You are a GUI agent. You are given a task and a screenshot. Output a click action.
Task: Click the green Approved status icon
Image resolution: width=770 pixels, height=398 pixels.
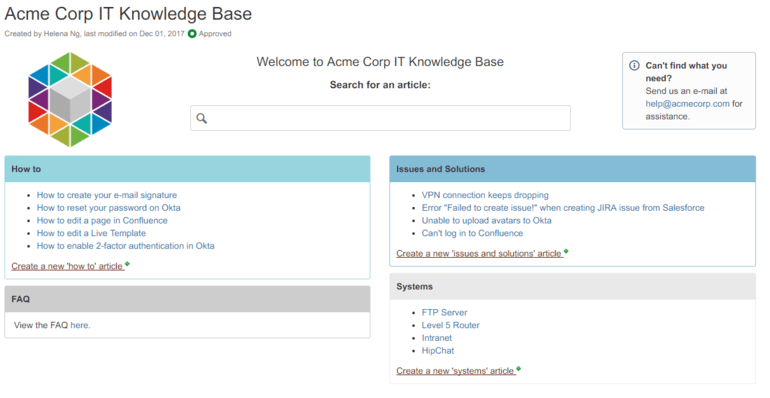tap(192, 34)
